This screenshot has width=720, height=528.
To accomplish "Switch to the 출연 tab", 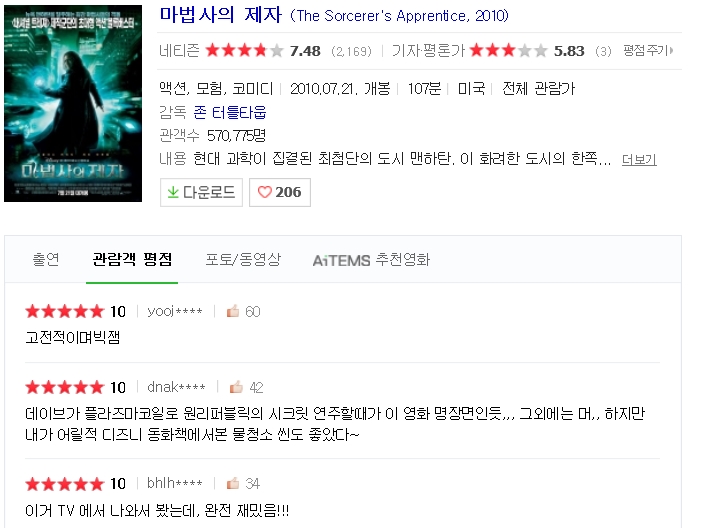I will click(x=46, y=259).
